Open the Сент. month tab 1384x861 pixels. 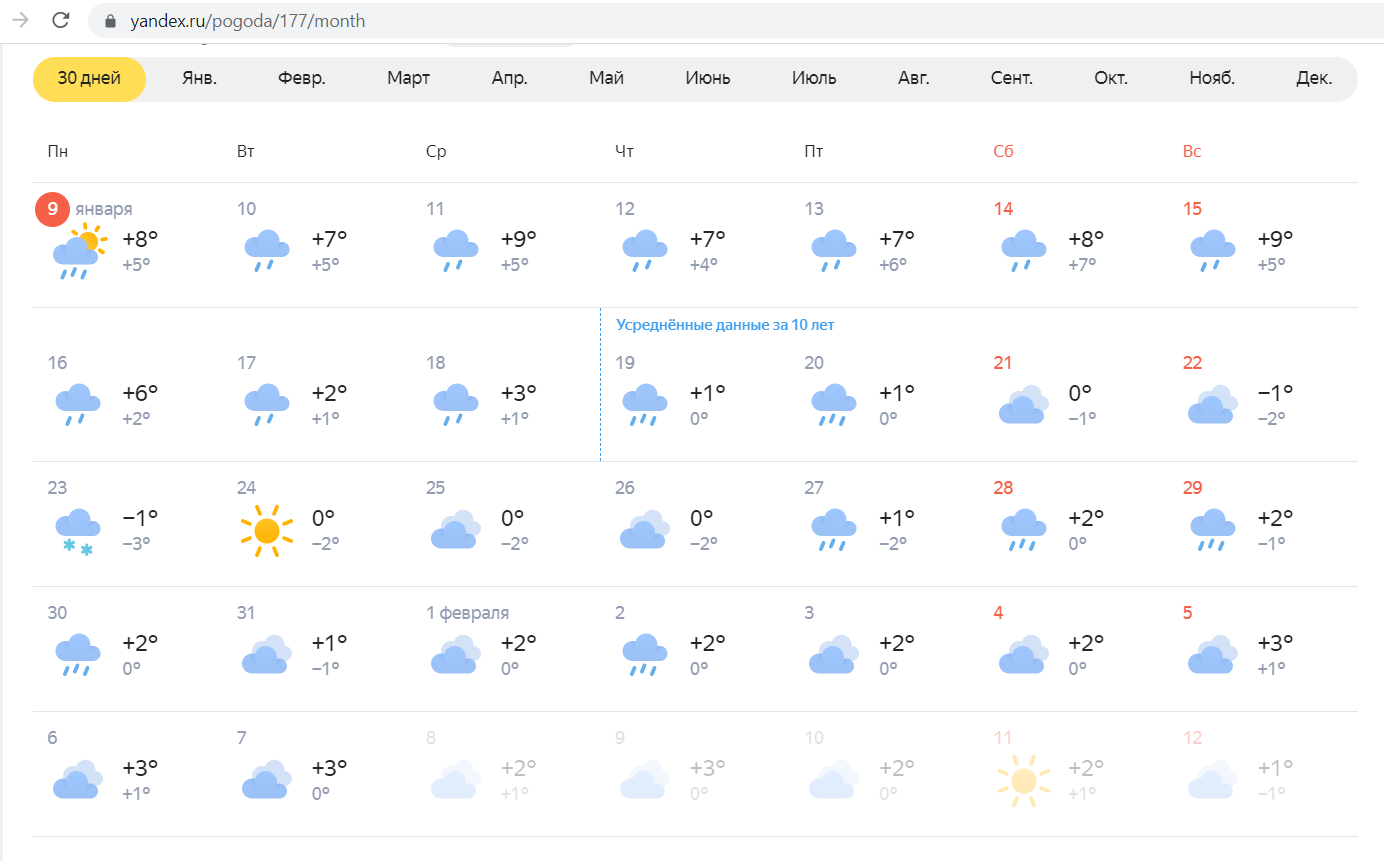tap(1012, 79)
